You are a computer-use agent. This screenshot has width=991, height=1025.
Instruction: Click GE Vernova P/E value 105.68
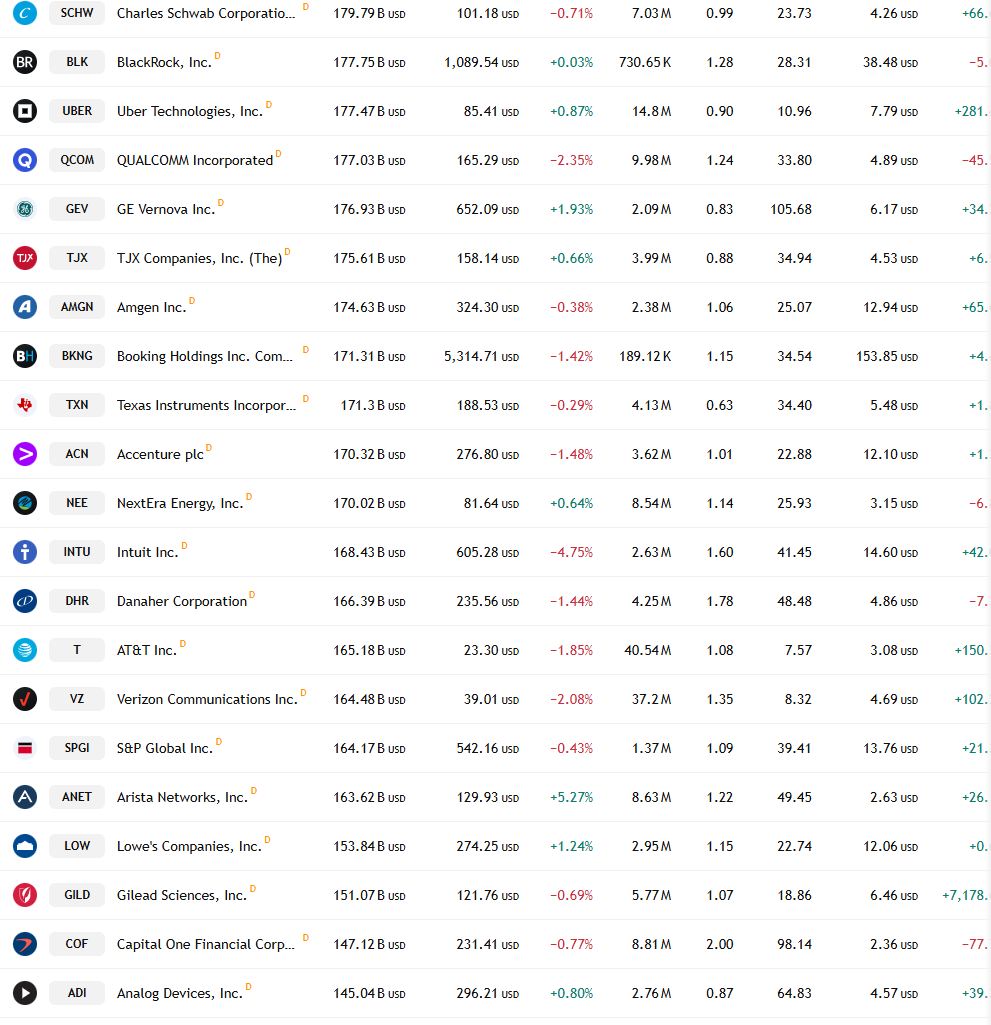(x=791, y=209)
